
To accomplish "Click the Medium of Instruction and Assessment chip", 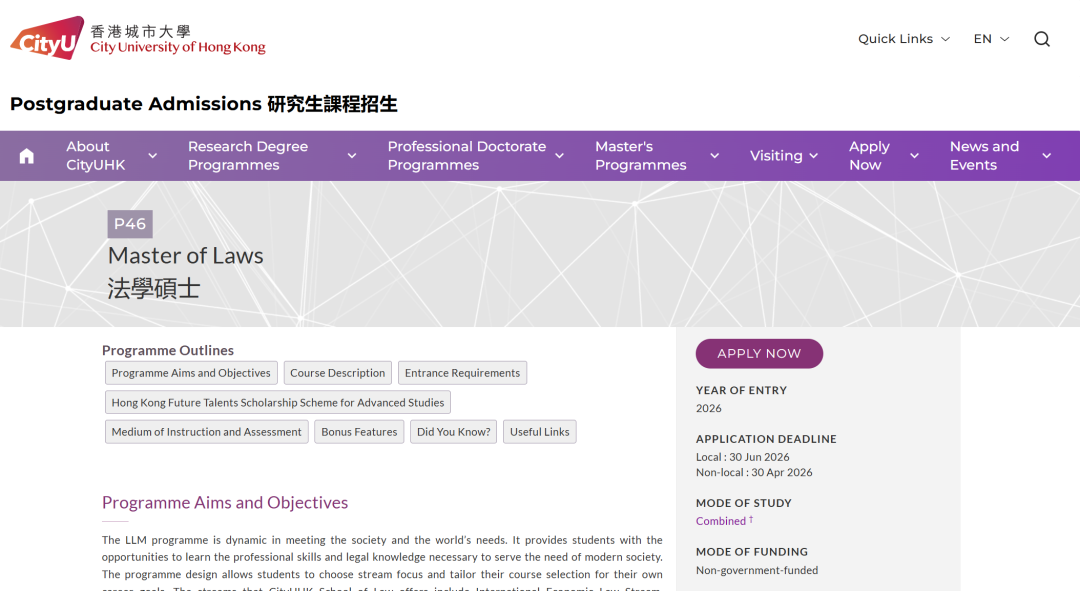I will [x=206, y=431].
